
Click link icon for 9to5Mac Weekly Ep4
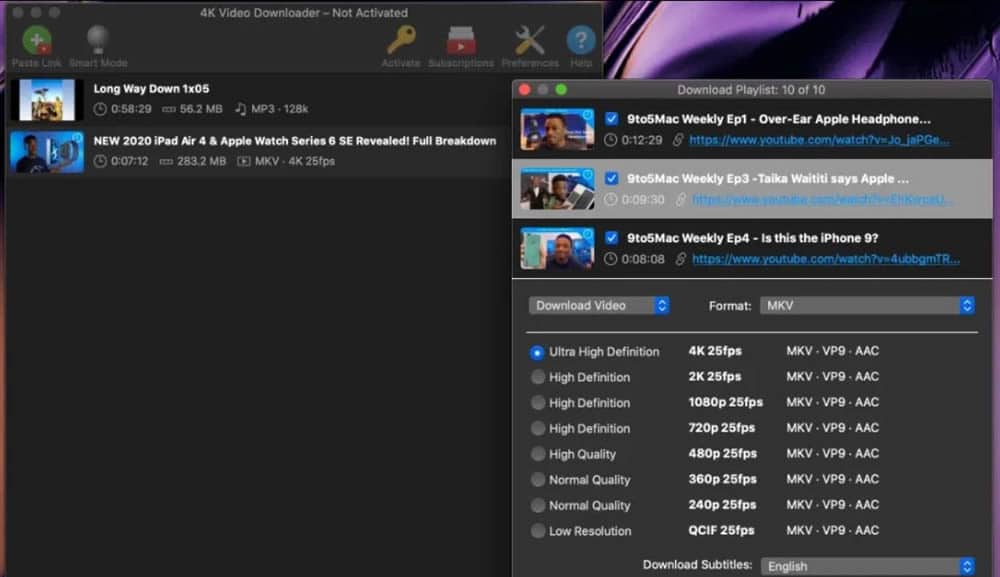coord(680,259)
